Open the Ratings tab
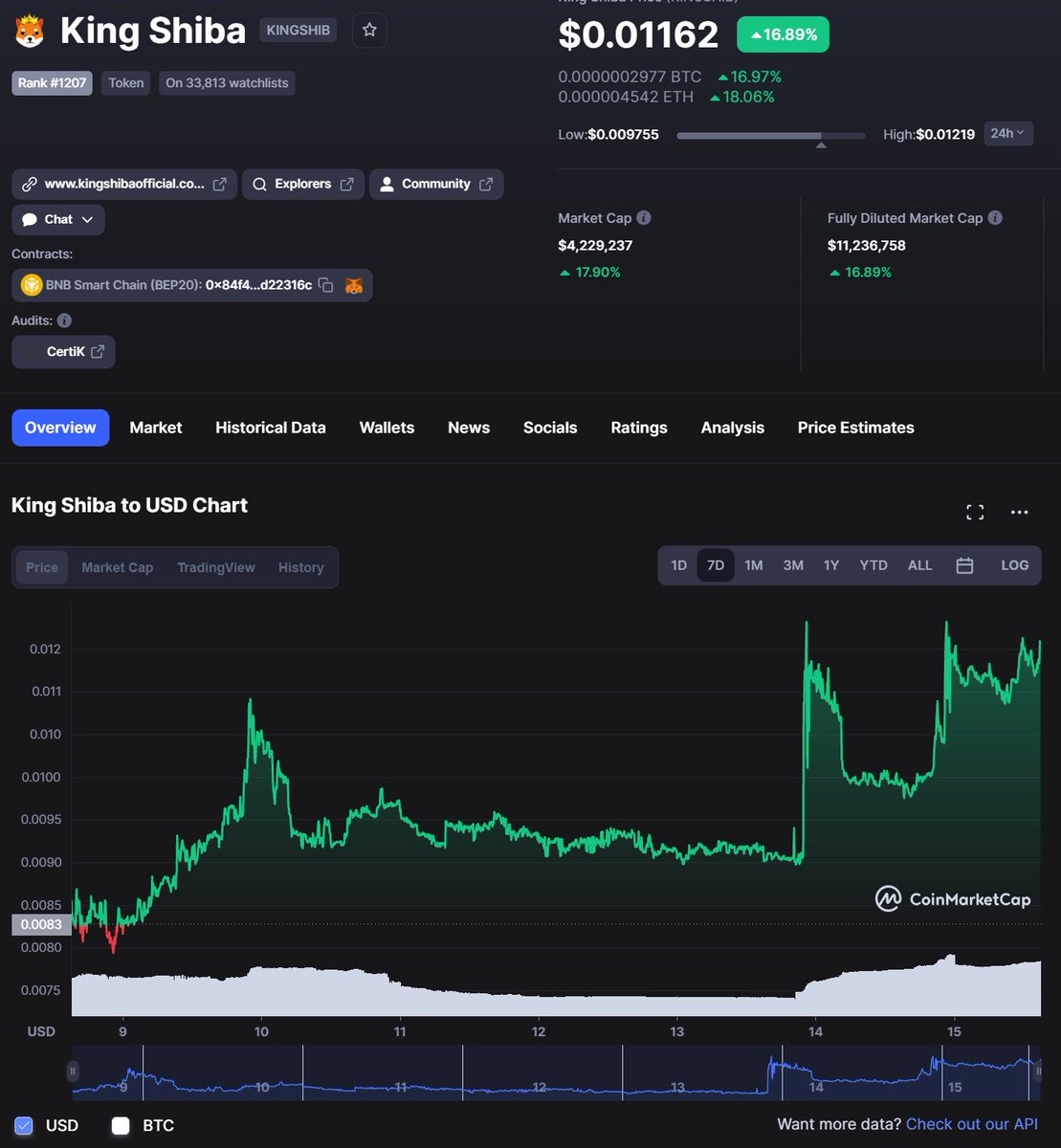 click(x=639, y=428)
